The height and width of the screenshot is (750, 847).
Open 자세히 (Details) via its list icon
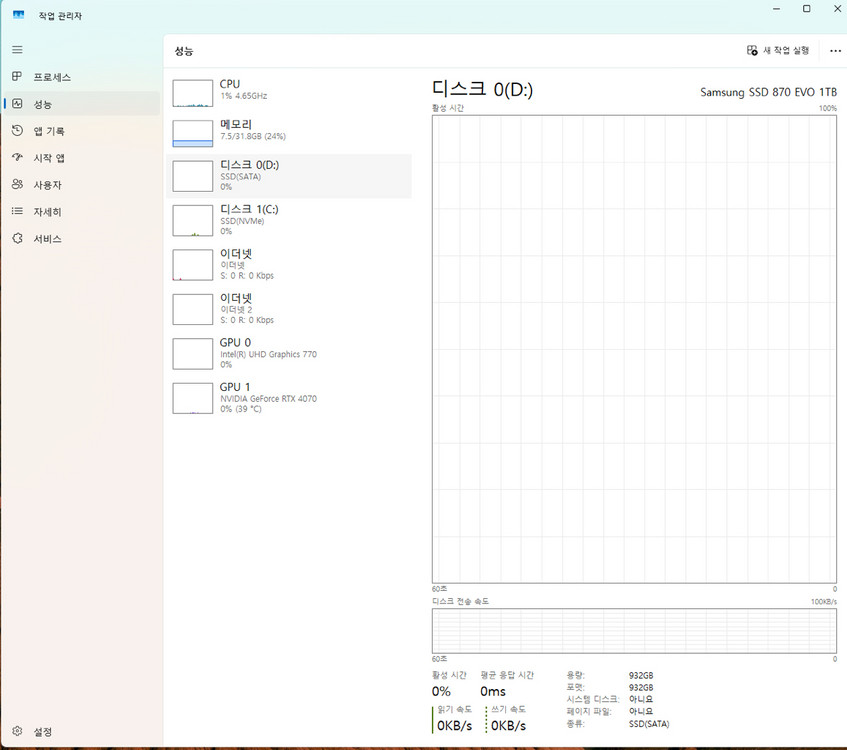(x=17, y=211)
